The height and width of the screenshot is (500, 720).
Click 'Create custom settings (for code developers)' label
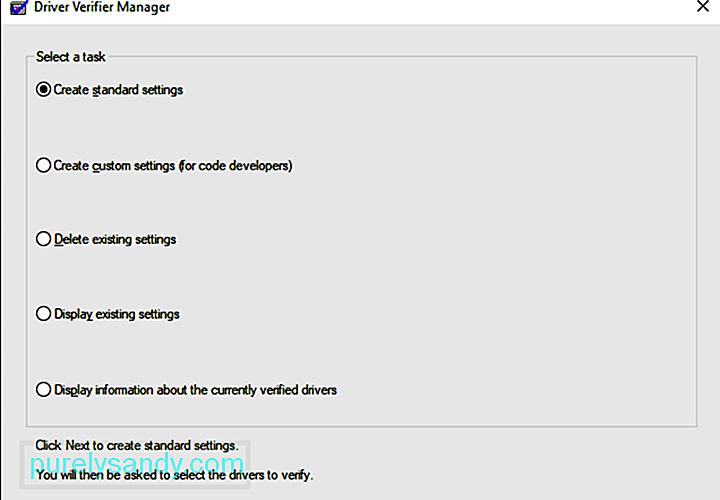coord(173,166)
